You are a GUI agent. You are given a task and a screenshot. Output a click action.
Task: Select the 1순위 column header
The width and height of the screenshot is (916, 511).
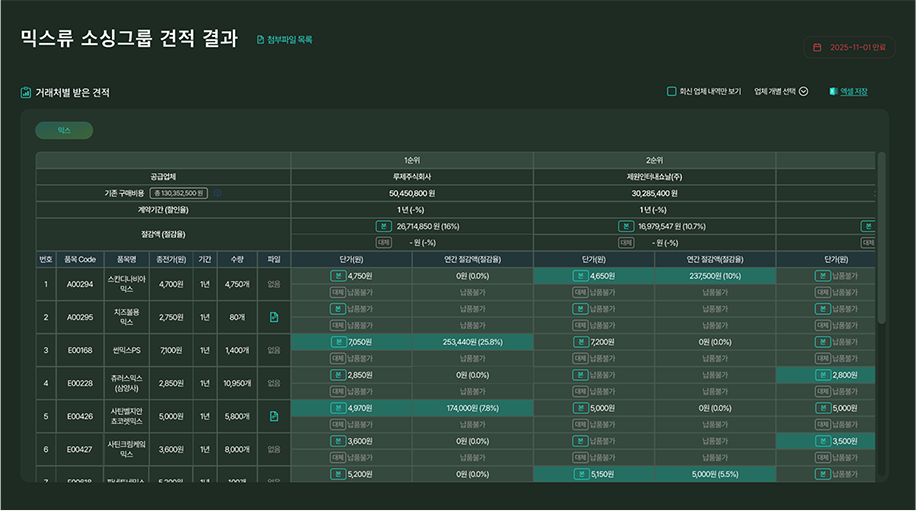[412, 160]
